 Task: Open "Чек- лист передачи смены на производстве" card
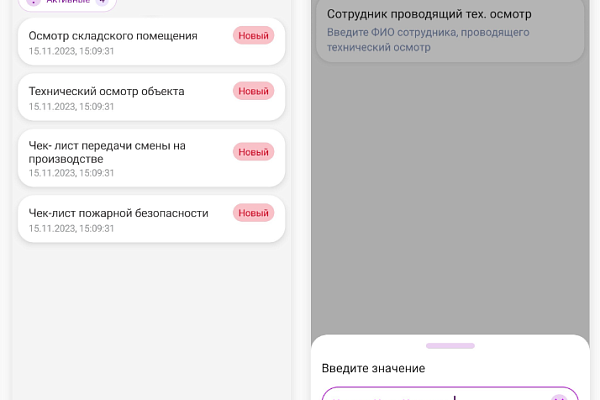[151, 158]
